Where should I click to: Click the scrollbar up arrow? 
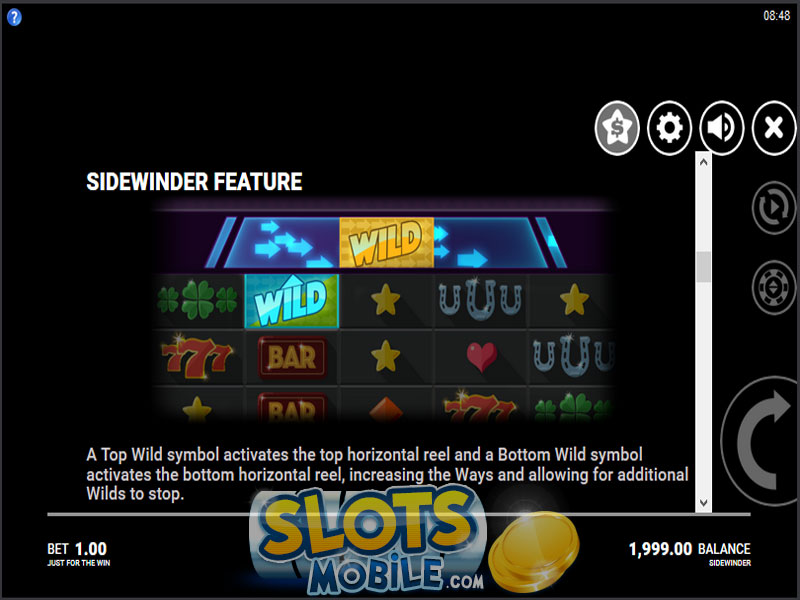[704, 162]
